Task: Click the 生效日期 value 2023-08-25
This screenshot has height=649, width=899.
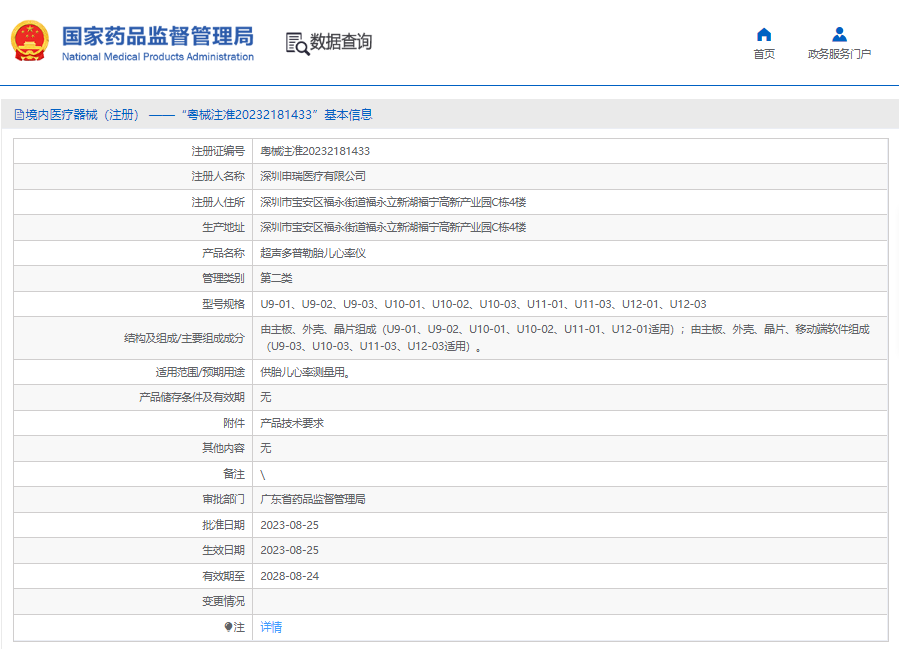Action: pyautogui.click(x=290, y=550)
